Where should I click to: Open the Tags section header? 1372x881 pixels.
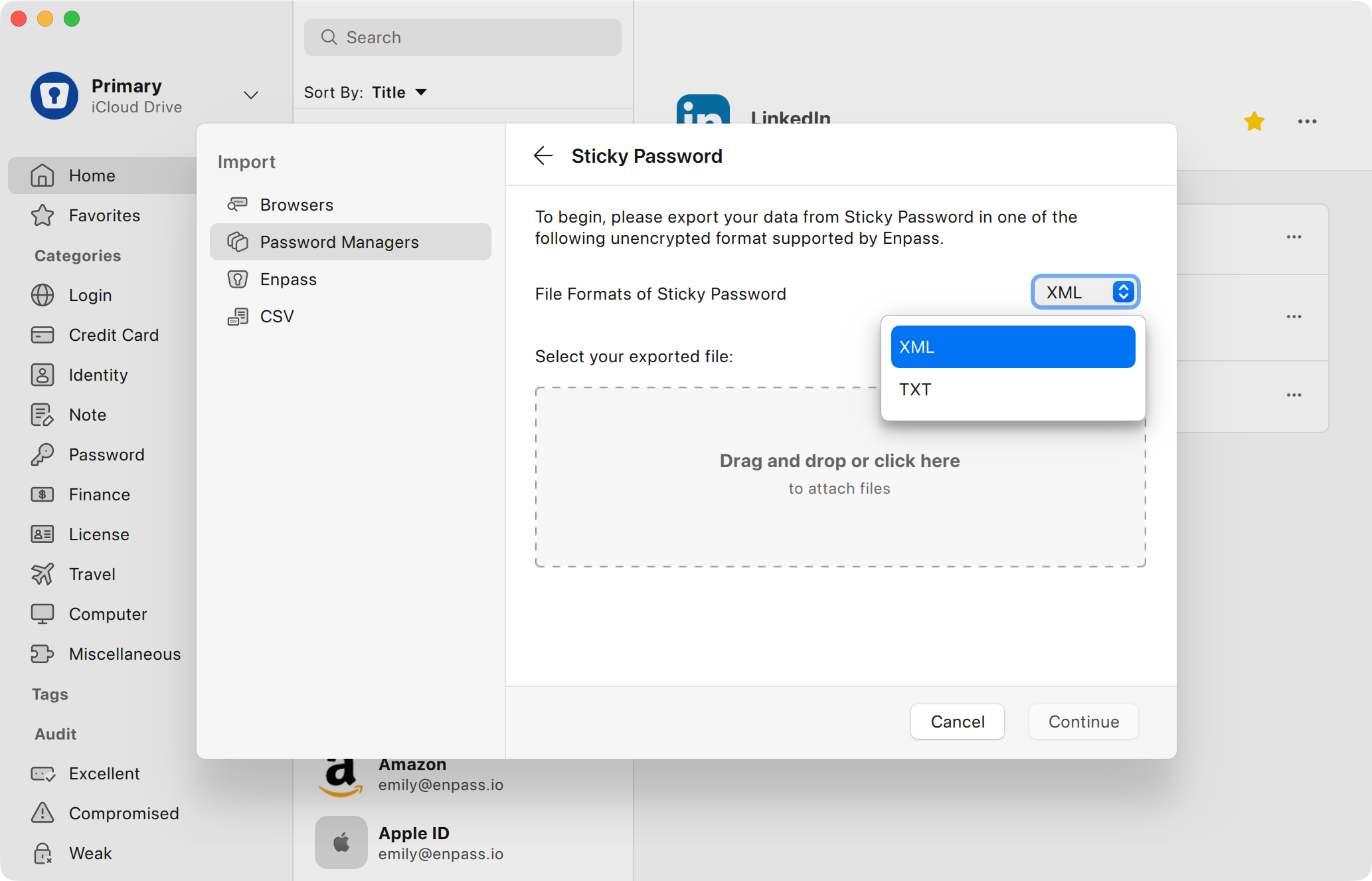point(50,694)
